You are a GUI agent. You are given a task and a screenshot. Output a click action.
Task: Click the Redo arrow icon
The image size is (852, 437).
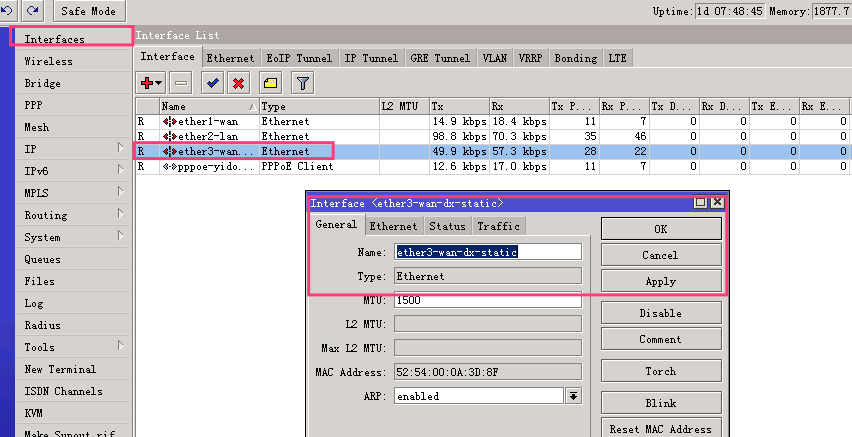33,10
